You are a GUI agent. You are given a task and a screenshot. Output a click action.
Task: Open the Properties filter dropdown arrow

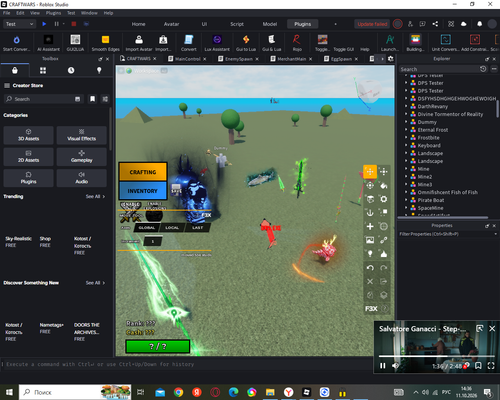pyautogui.click(x=495, y=234)
